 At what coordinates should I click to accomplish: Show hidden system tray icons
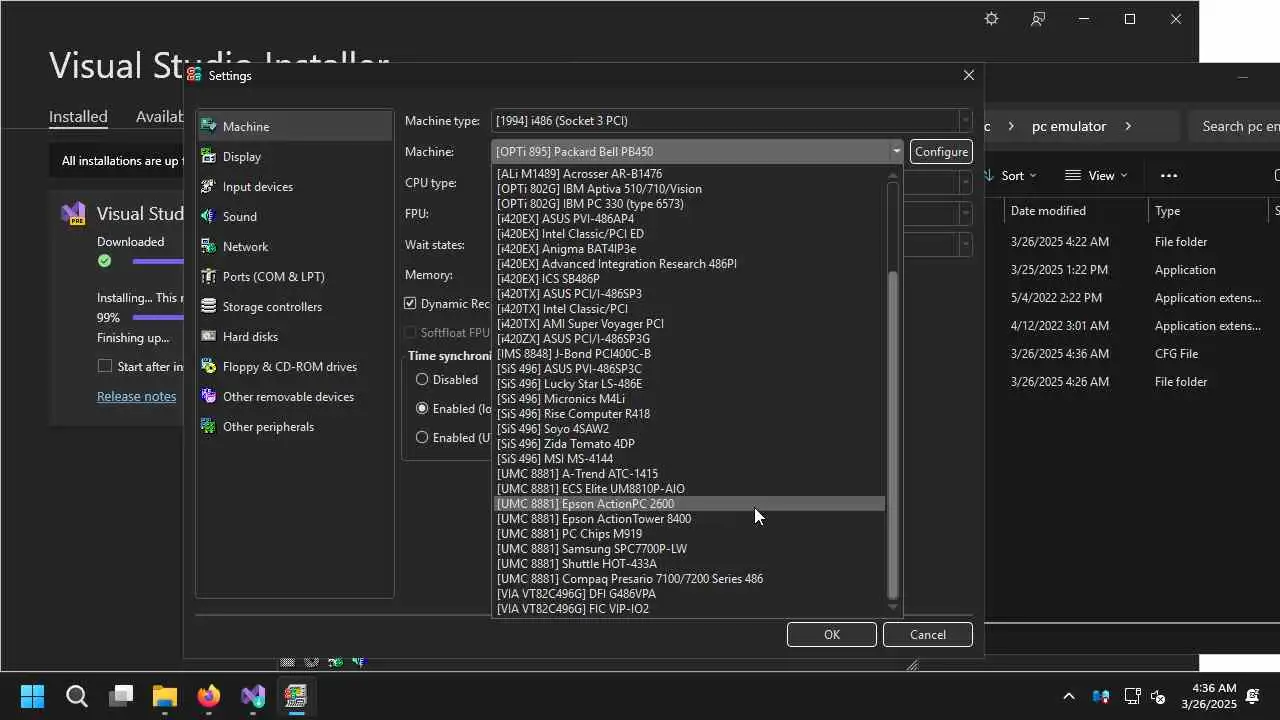[1068, 696]
